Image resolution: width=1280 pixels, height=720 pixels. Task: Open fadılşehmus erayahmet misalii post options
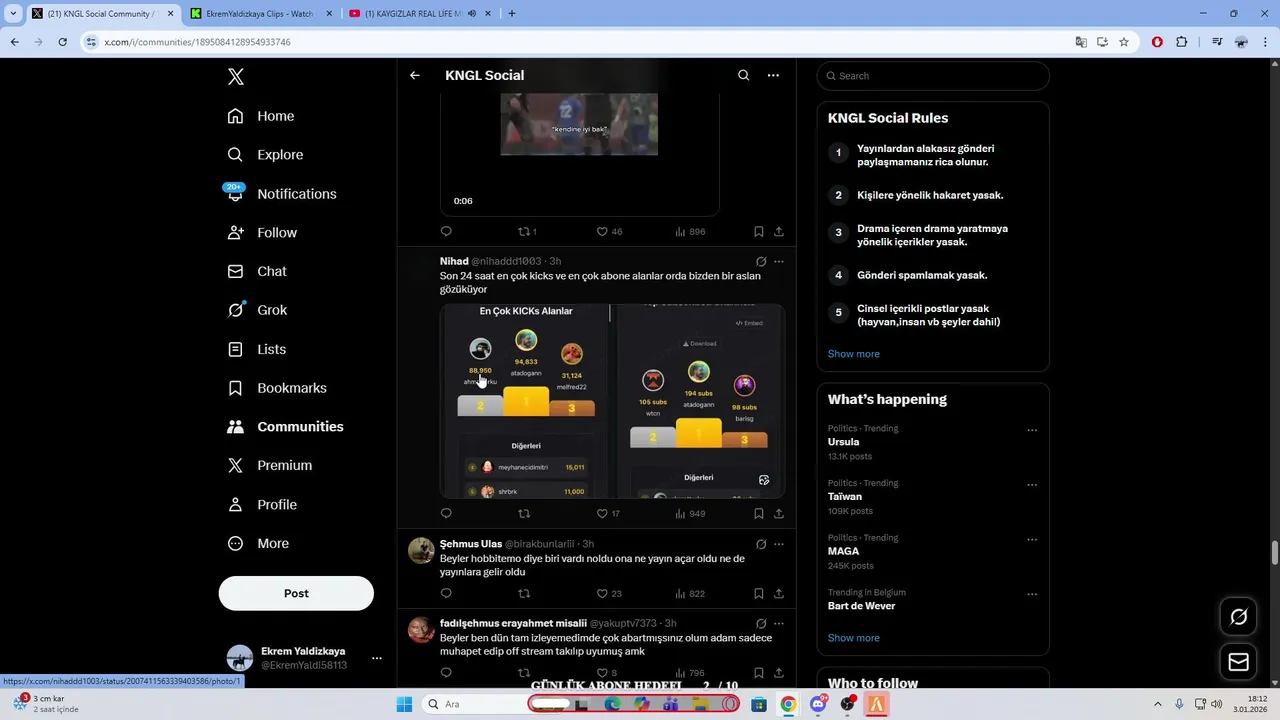tap(779, 624)
